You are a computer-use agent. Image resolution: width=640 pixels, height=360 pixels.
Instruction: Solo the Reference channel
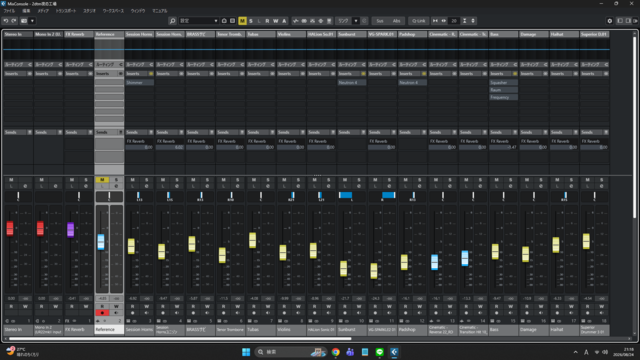pyautogui.click(x=116, y=180)
